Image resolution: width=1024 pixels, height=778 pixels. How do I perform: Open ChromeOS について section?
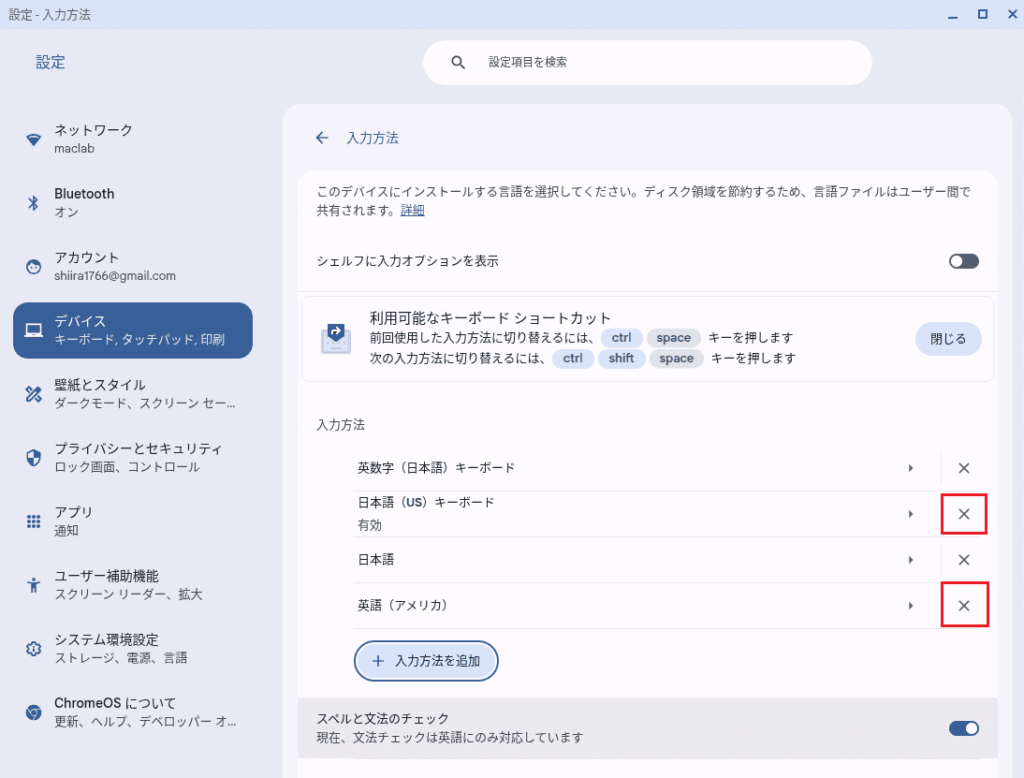click(x=133, y=712)
